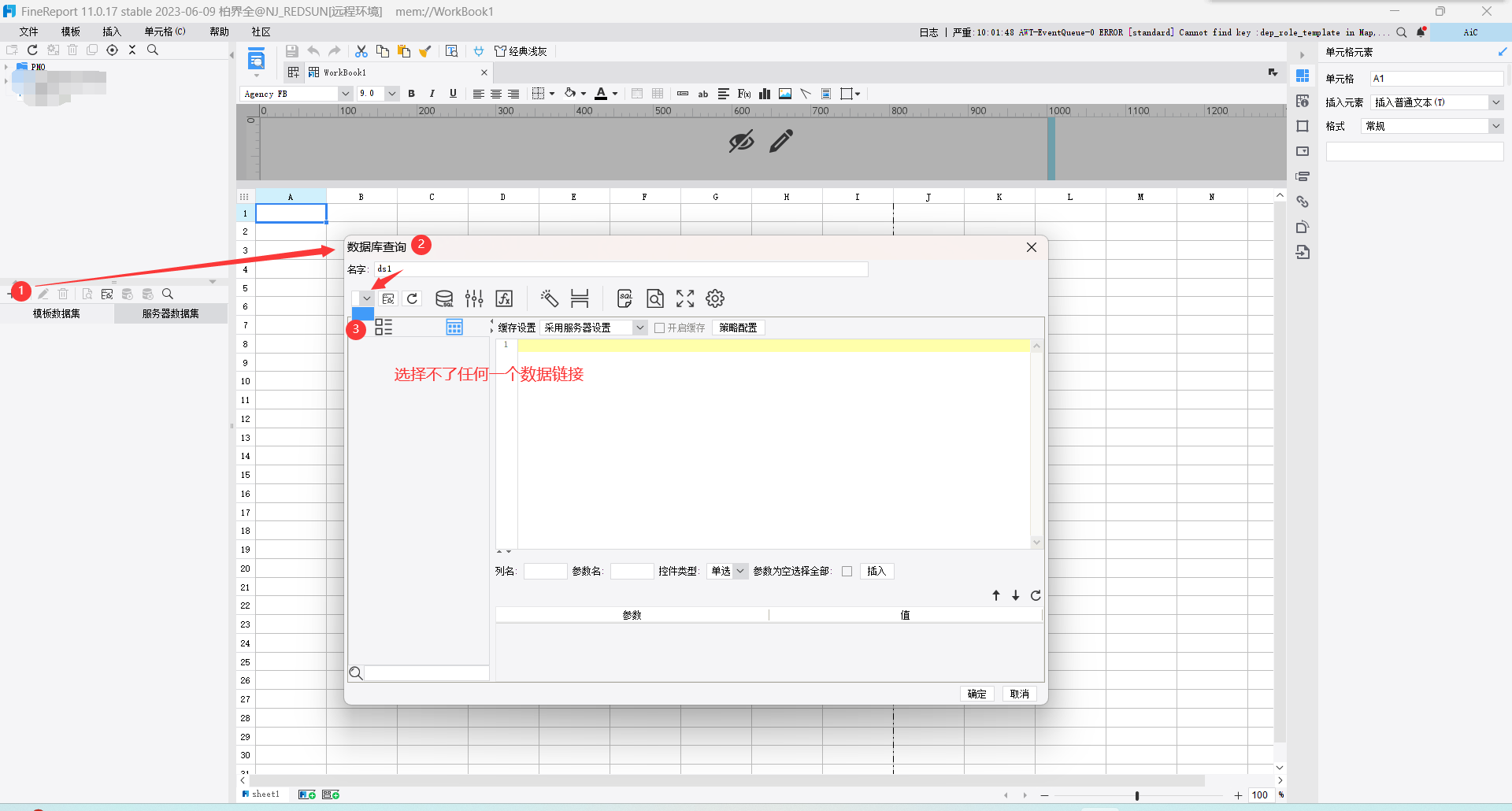Click the 日志 log link

click(929, 32)
